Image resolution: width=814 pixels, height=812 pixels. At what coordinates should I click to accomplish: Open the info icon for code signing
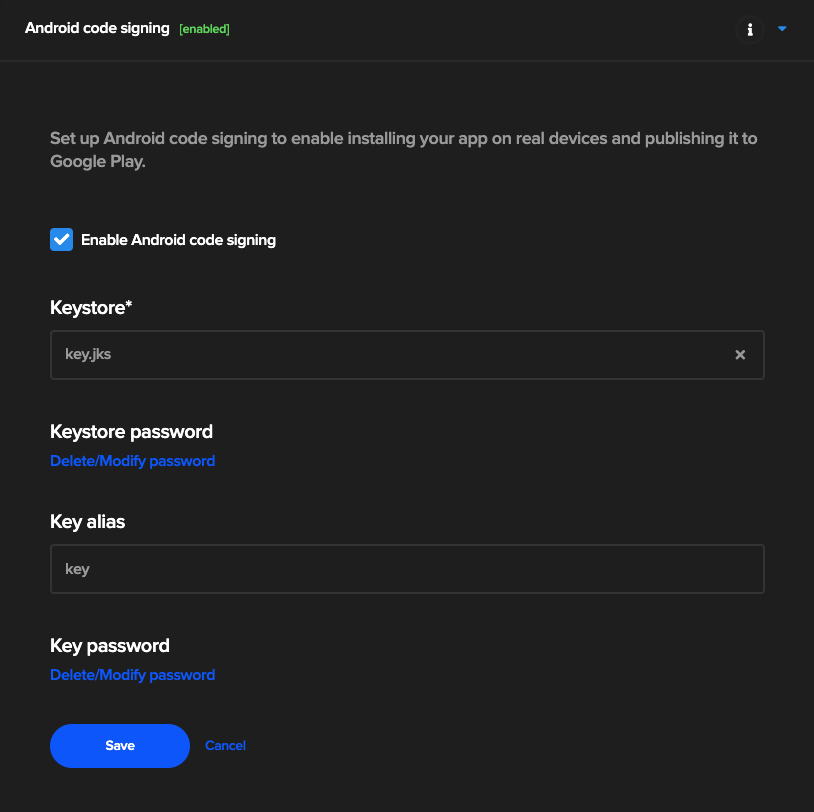point(750,30)
